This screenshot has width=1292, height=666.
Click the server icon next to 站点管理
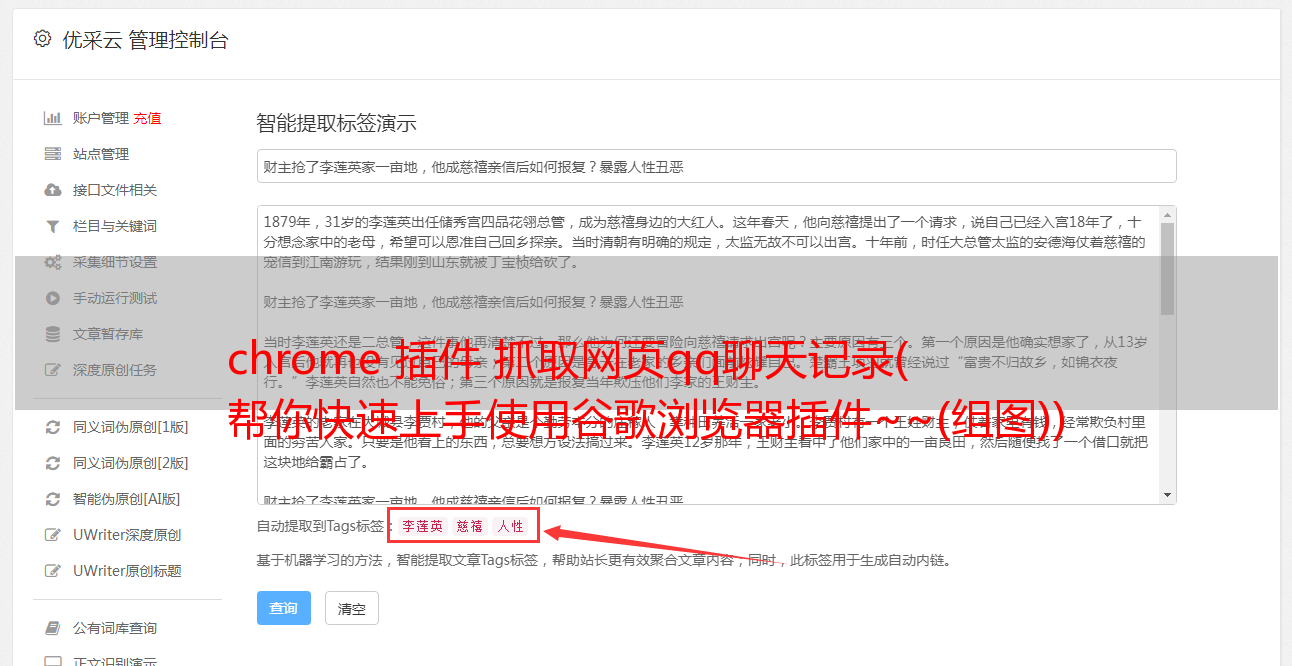(x=53, y=154)
